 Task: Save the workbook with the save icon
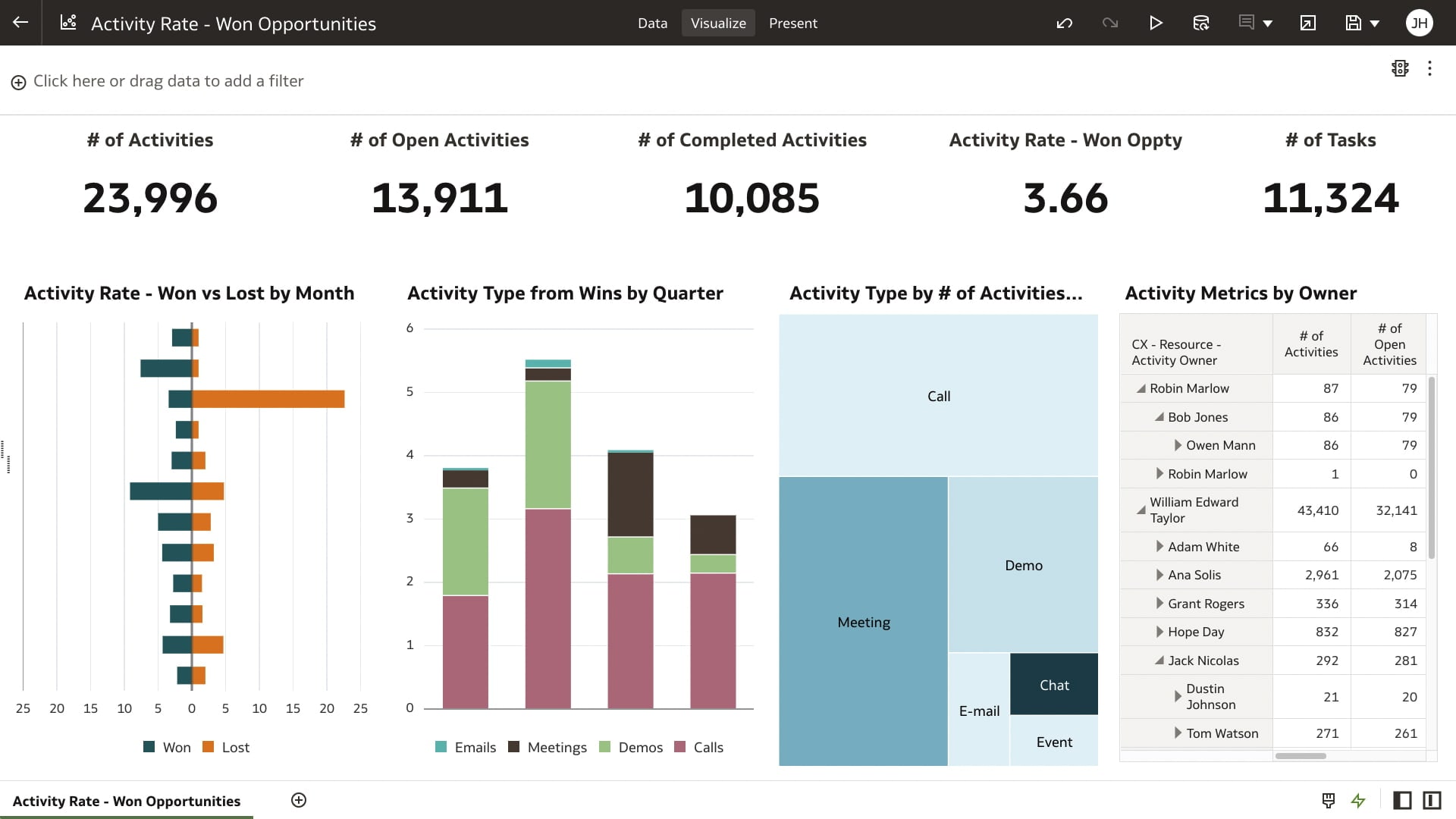click(1354, 23)
